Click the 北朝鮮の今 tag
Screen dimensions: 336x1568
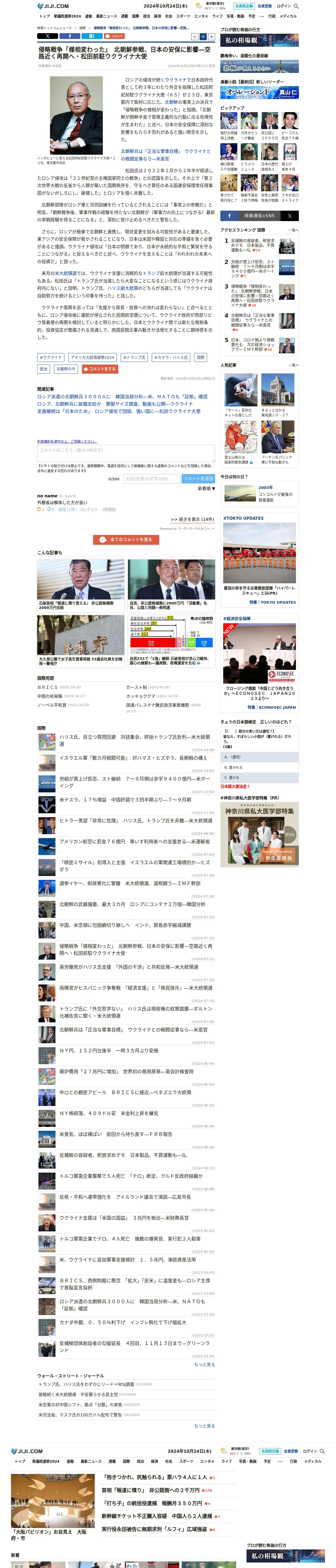click(66, 369)
